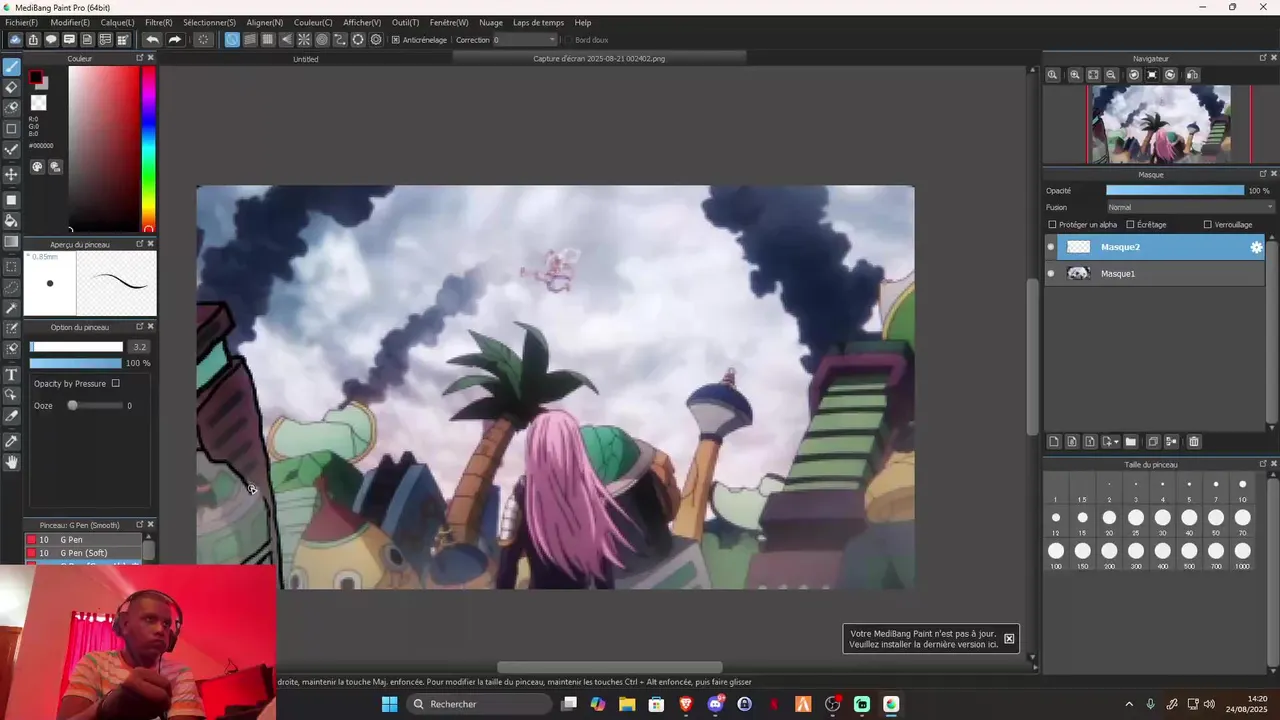Pick the Eyedropper tool
The height and width of the screenshot is (720, 1280).
click(12, 441)
